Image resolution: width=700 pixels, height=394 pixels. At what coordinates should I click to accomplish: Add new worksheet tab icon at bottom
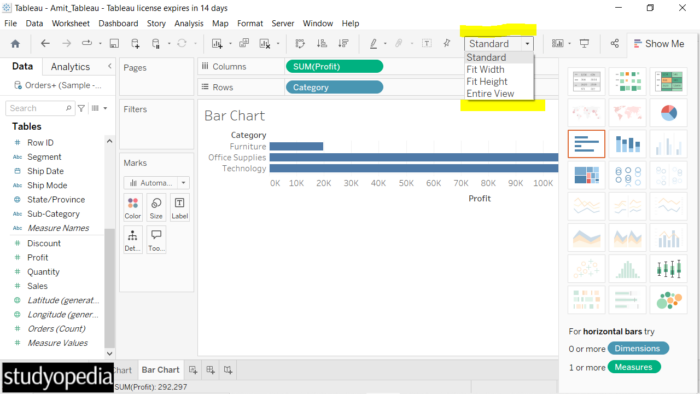coord(193,370)
